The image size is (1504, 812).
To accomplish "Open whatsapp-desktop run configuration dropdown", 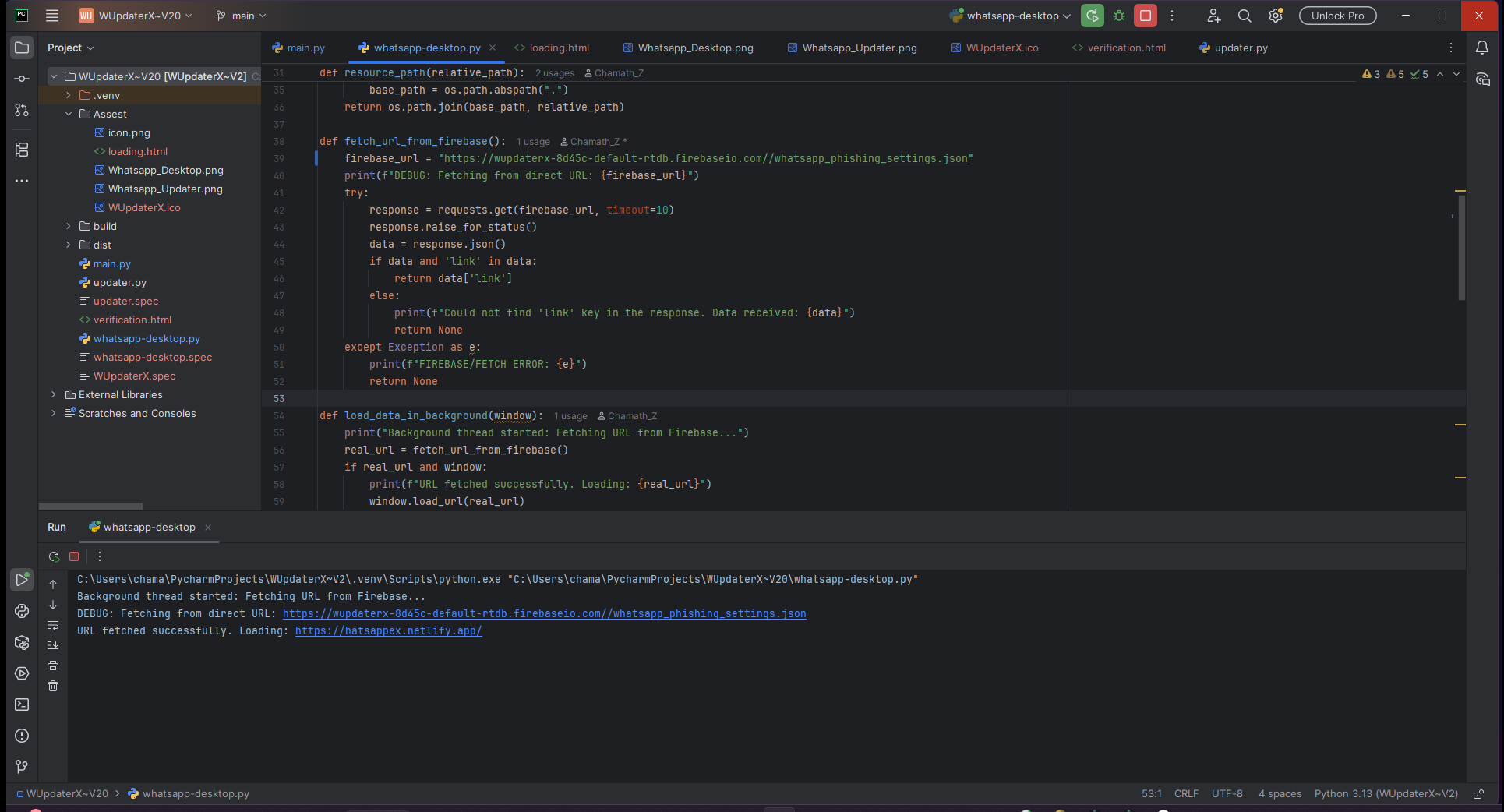I will 1011,16.
